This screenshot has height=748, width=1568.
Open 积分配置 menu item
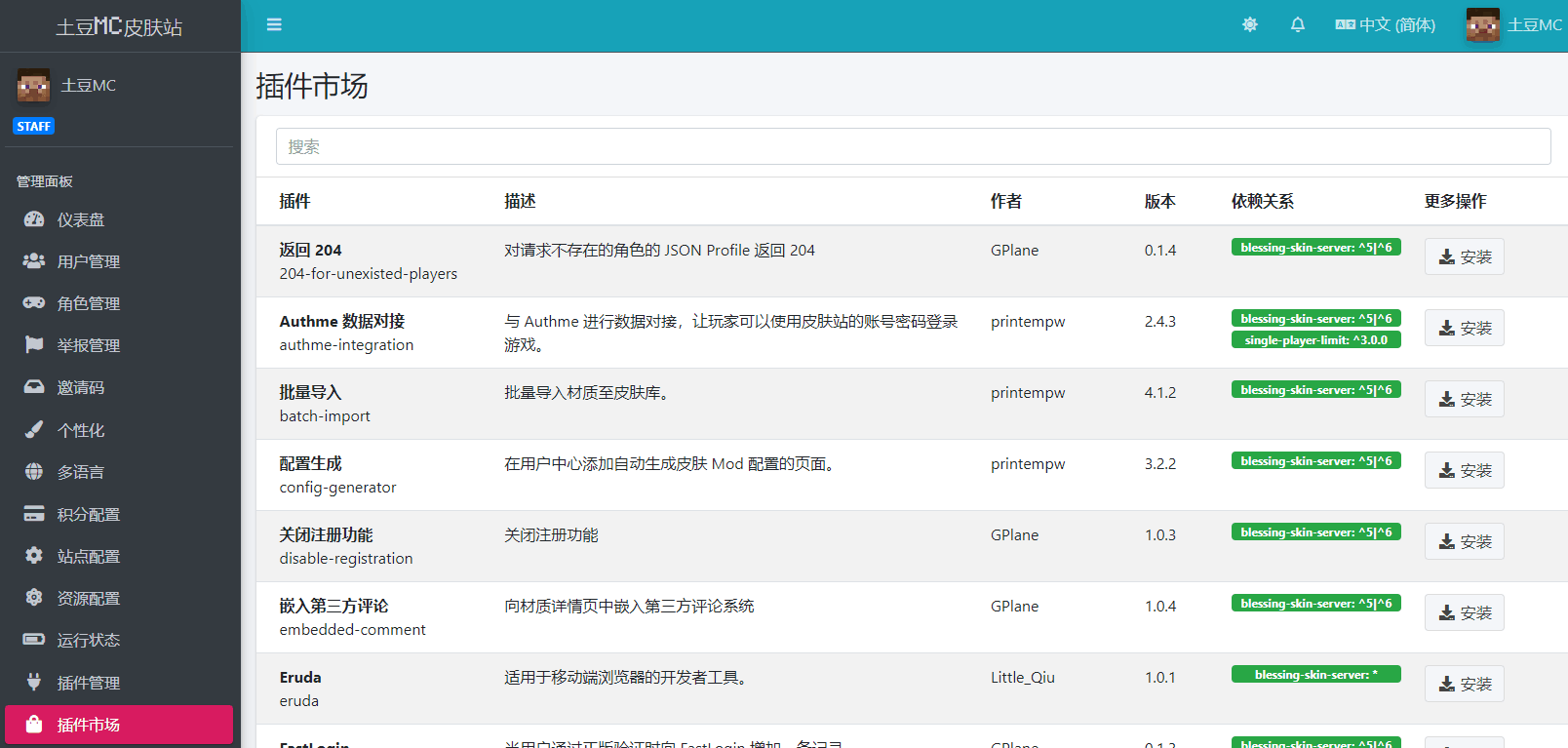(119, 514)
